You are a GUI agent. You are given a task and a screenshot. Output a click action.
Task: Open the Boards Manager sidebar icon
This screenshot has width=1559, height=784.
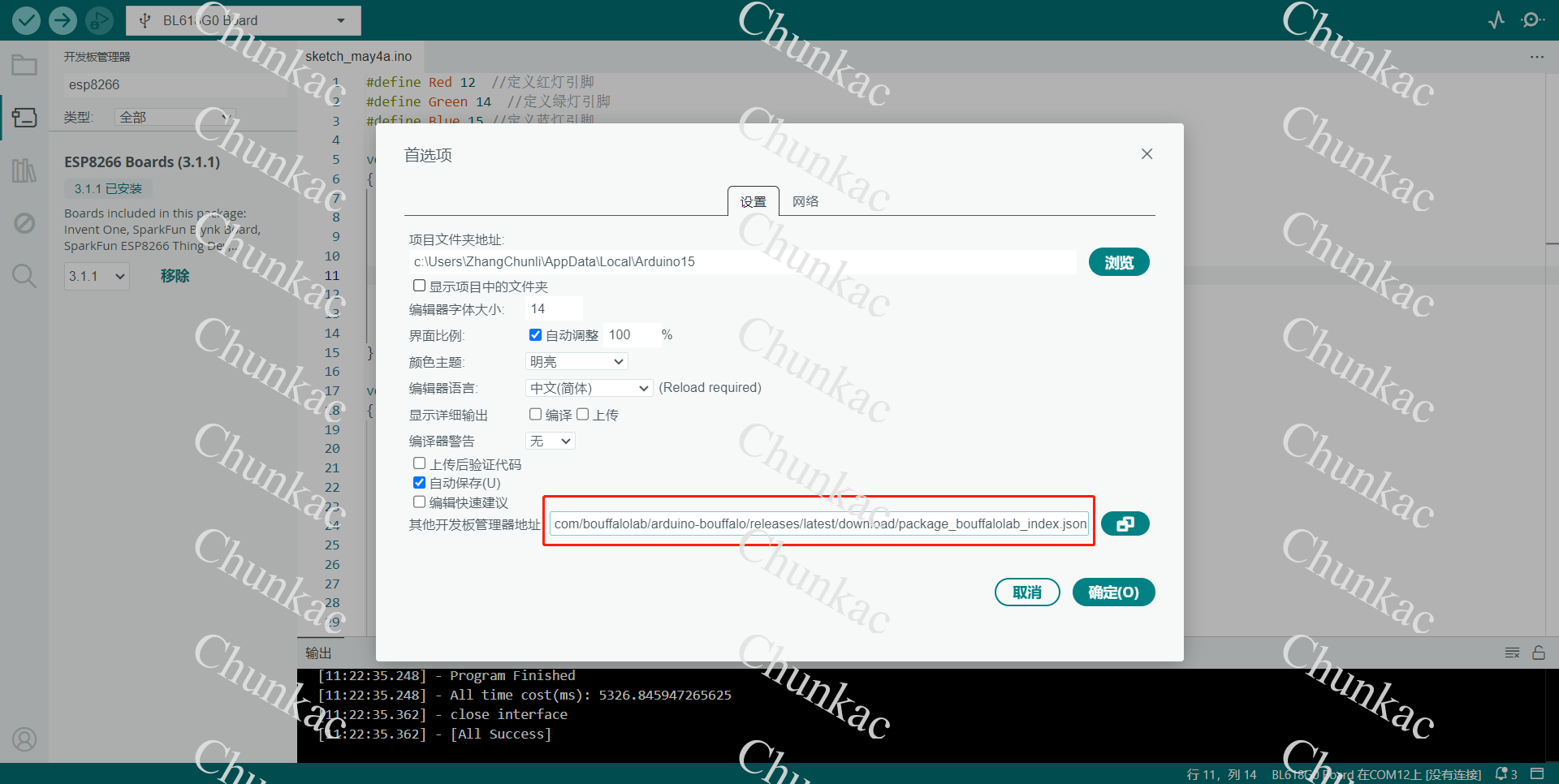pyautogui.click(x=24, y=118)
